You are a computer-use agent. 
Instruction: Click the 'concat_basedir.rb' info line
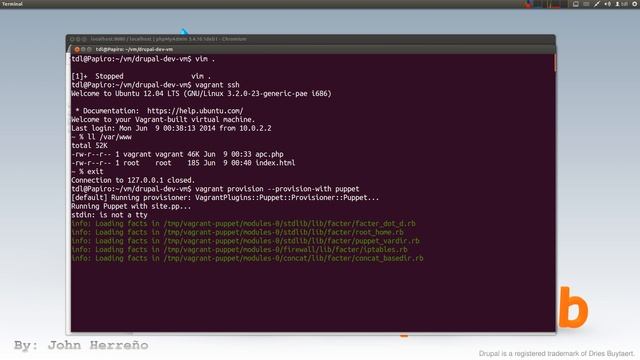(247, 258)
